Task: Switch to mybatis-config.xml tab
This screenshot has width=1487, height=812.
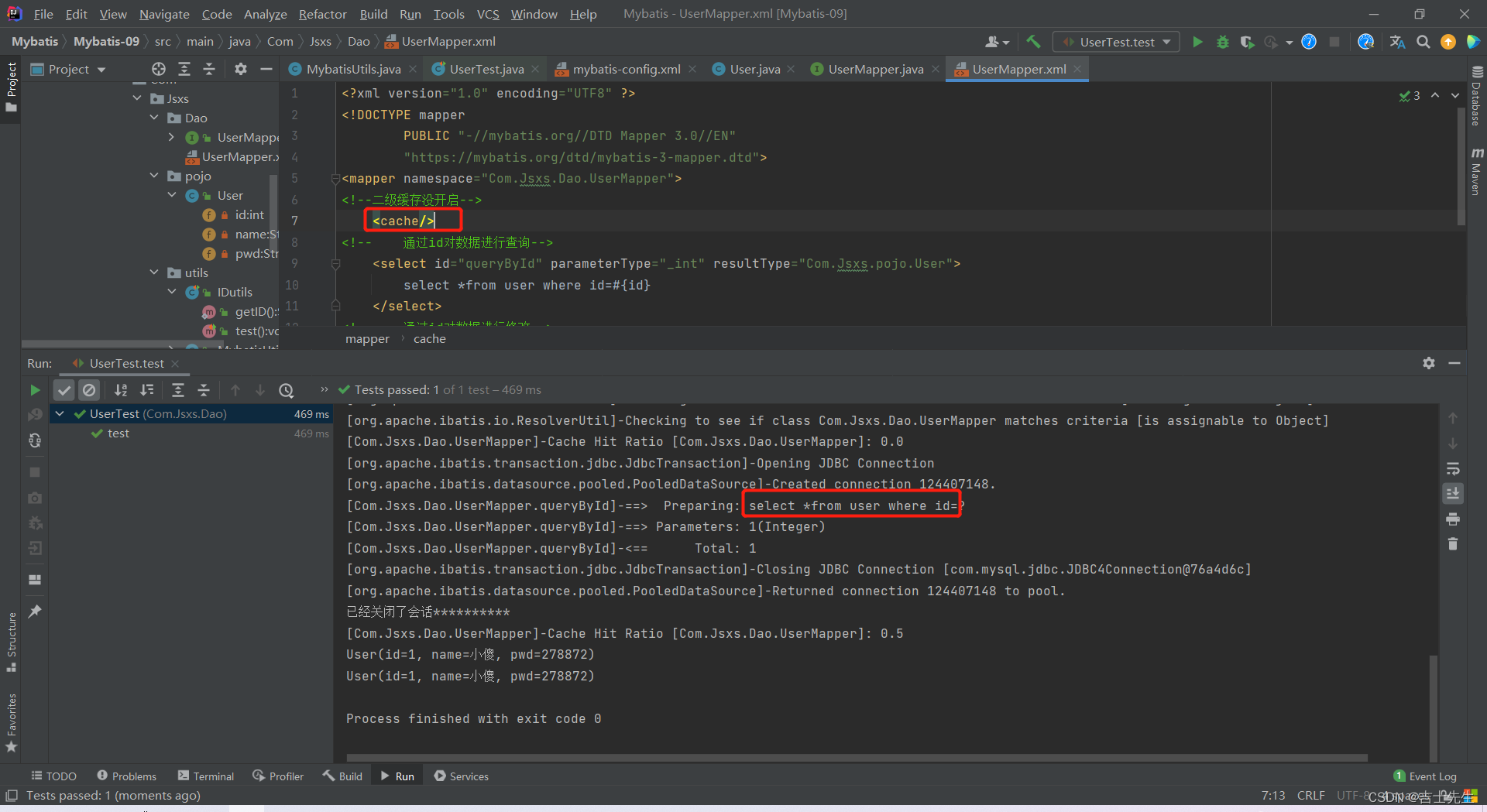Action: click(627, 69)
